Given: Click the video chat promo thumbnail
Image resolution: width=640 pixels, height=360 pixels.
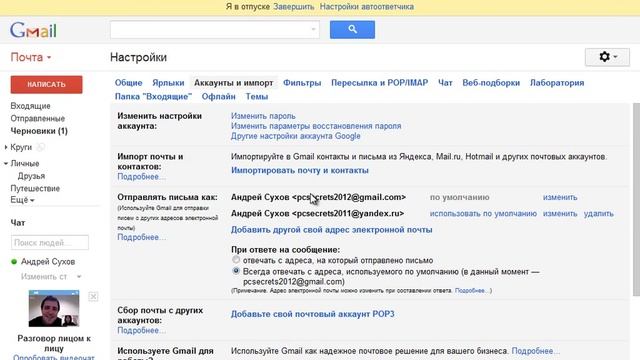Looking at the screenshot, I should tap(53, 309).
